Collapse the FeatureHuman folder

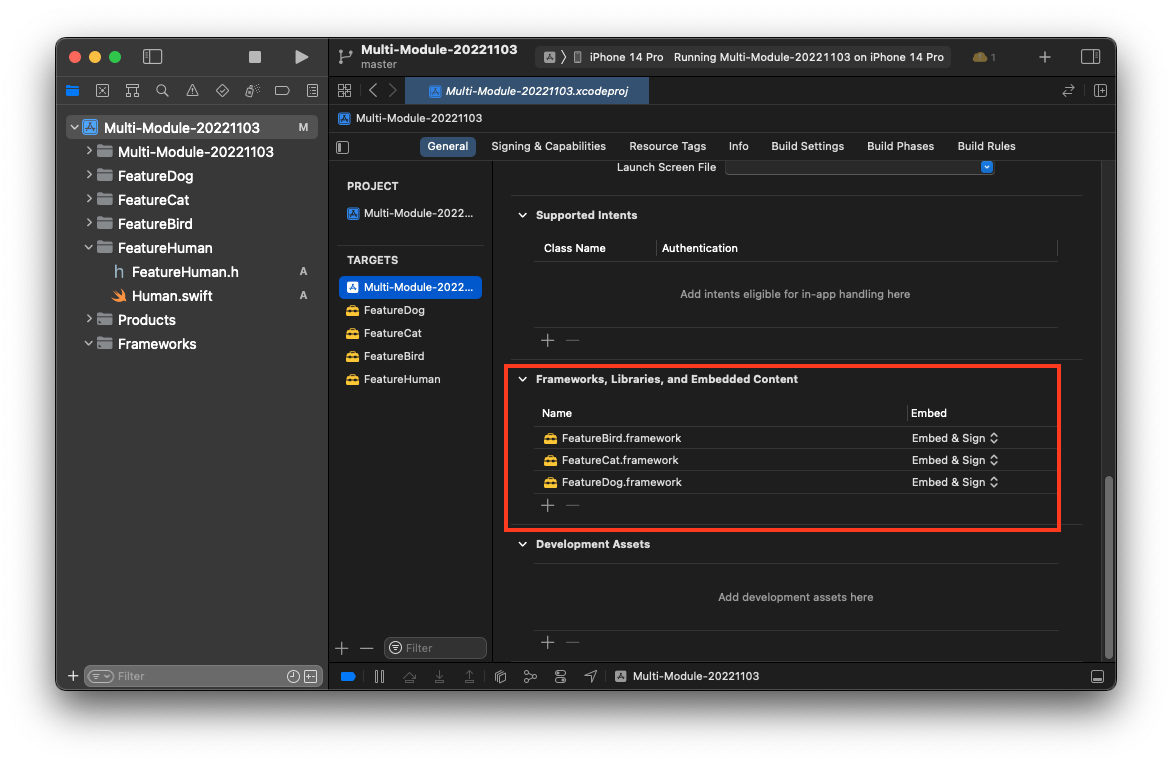tap(89, 247)
